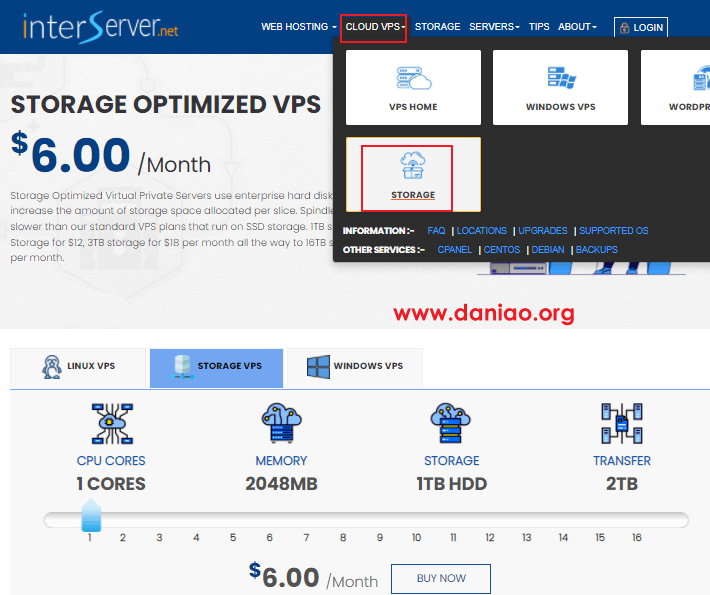Open the Web Hosting dropdown menu
This screenshot has width=710, height=595.
(299, 27)
